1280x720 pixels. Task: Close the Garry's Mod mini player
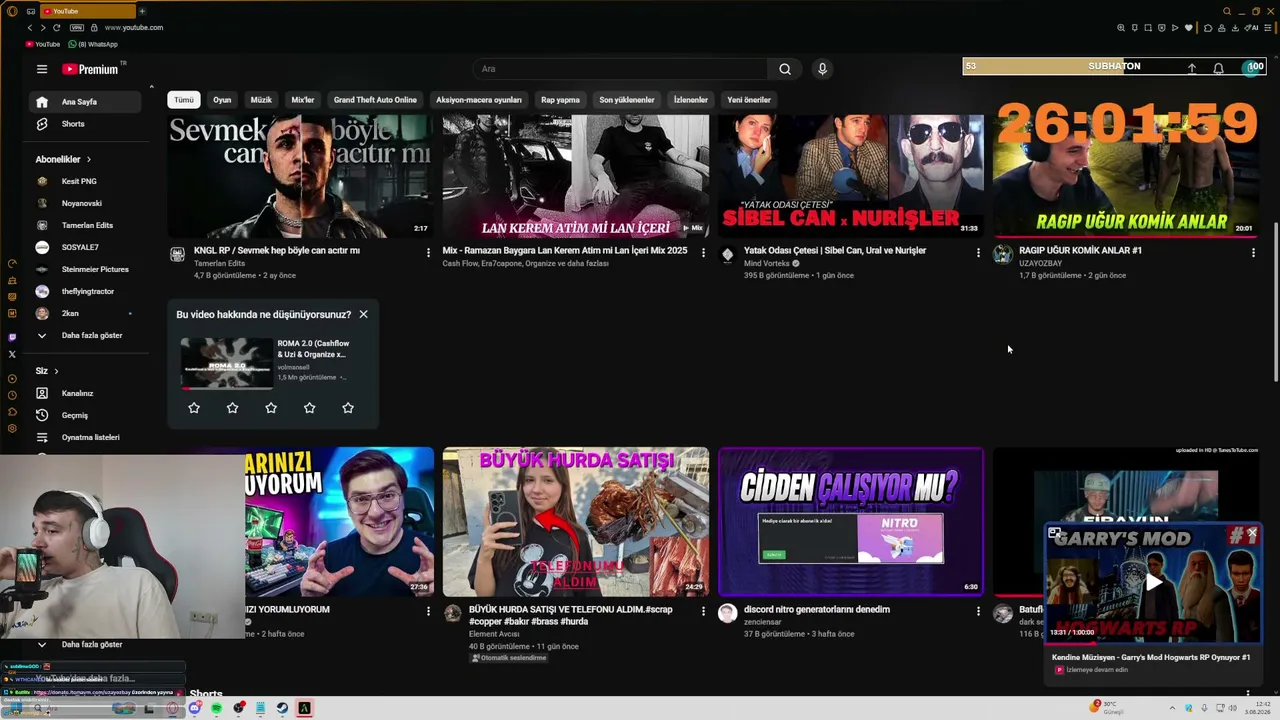(x=1251, y=534)
